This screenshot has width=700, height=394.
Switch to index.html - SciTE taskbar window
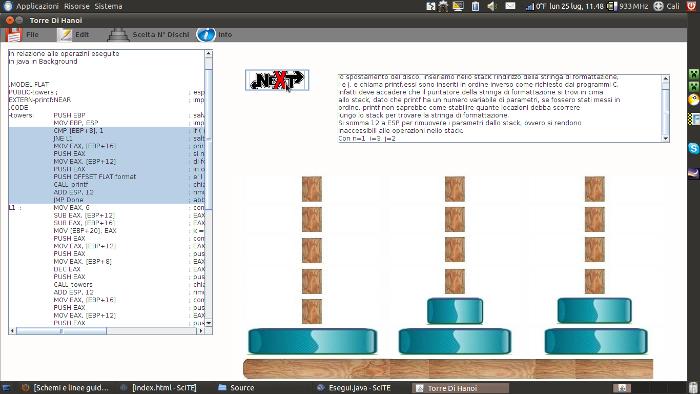coord(159,388)
